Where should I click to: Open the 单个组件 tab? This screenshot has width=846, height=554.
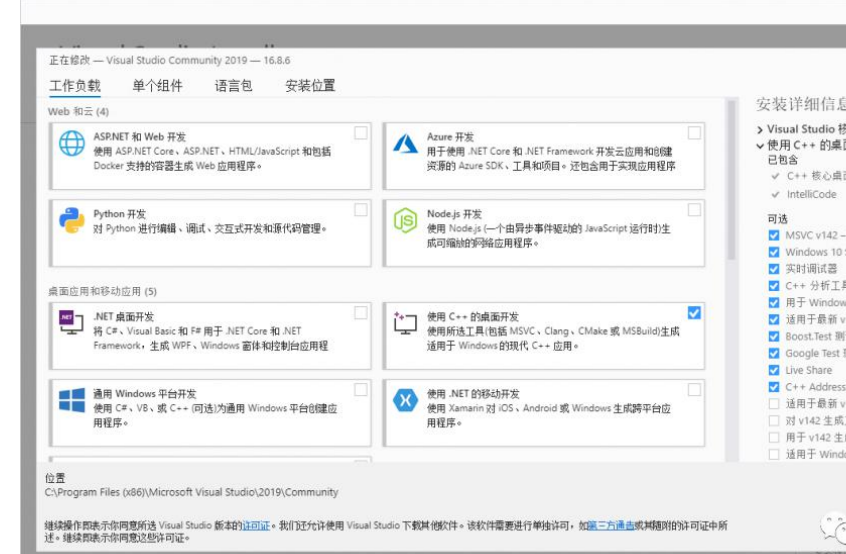158,85
